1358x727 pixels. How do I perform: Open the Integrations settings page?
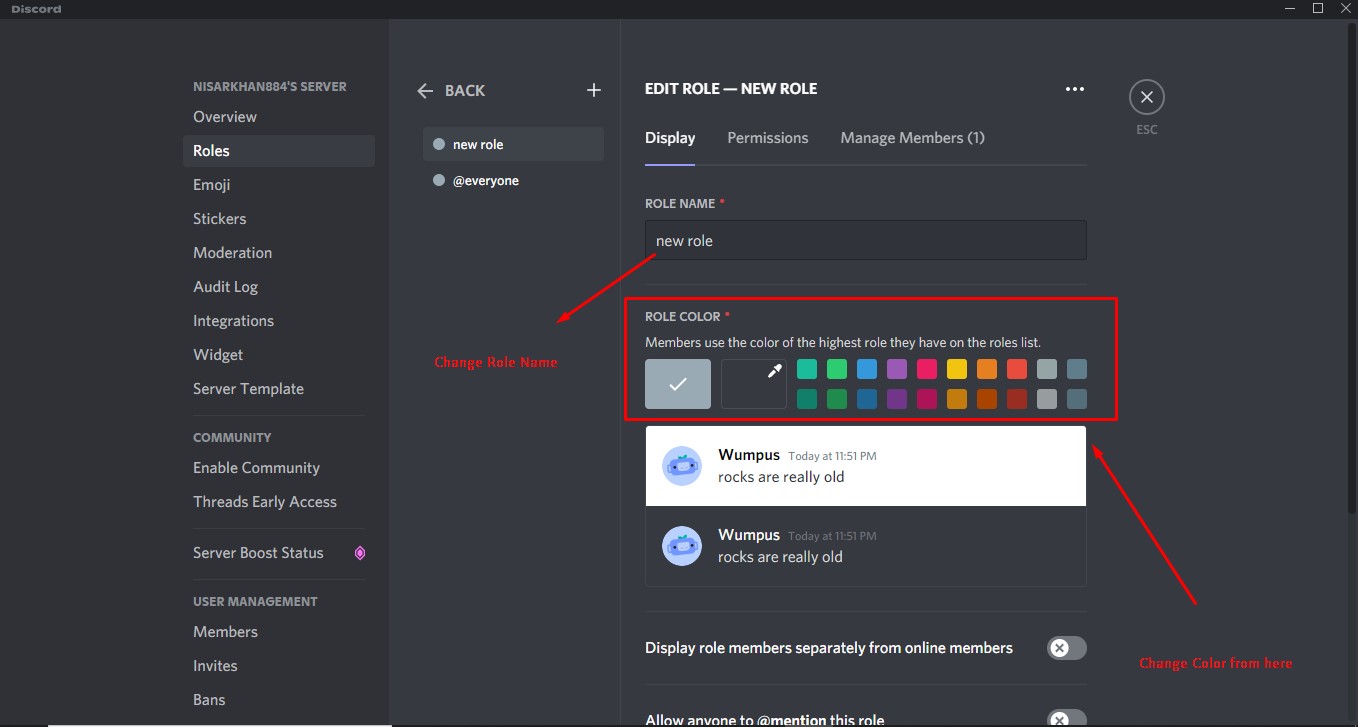click(x=278, y=321)
